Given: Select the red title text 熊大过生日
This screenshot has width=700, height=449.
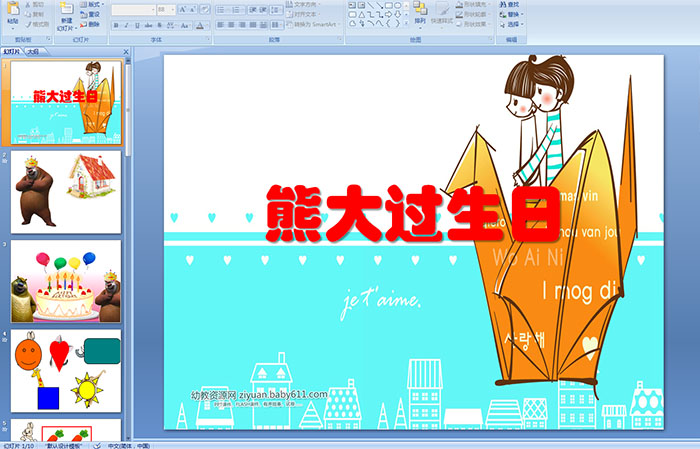Looking at the screenshot, I should coord(413,213).
